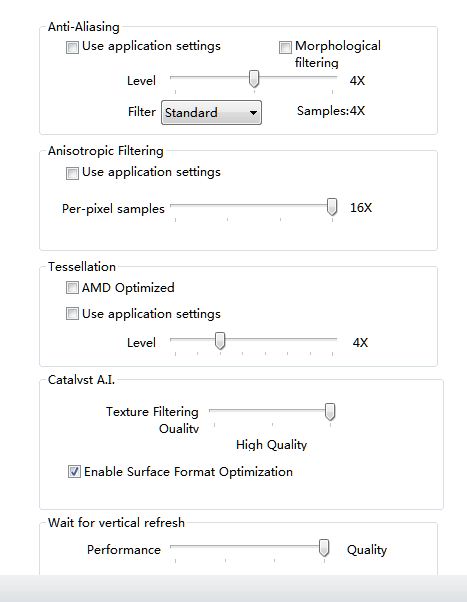467x602 pixels.
Task: Set Per-pixel samples slider to lowest tick
Action: coord(176,206)
